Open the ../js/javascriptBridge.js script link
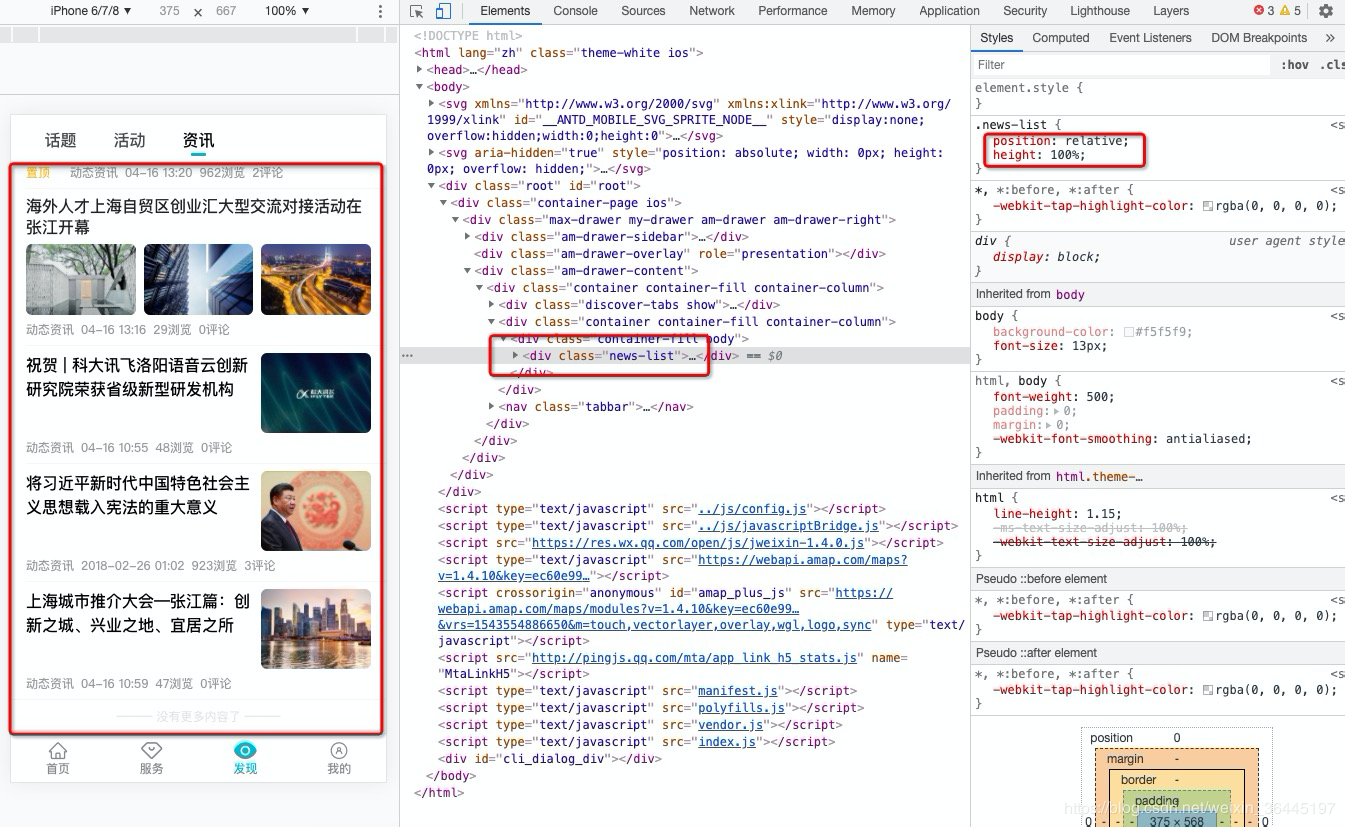 click(x=789, y=526)
